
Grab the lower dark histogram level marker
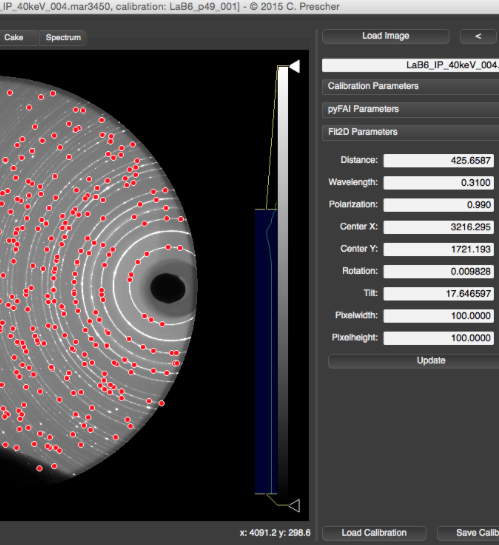point(294,505)
